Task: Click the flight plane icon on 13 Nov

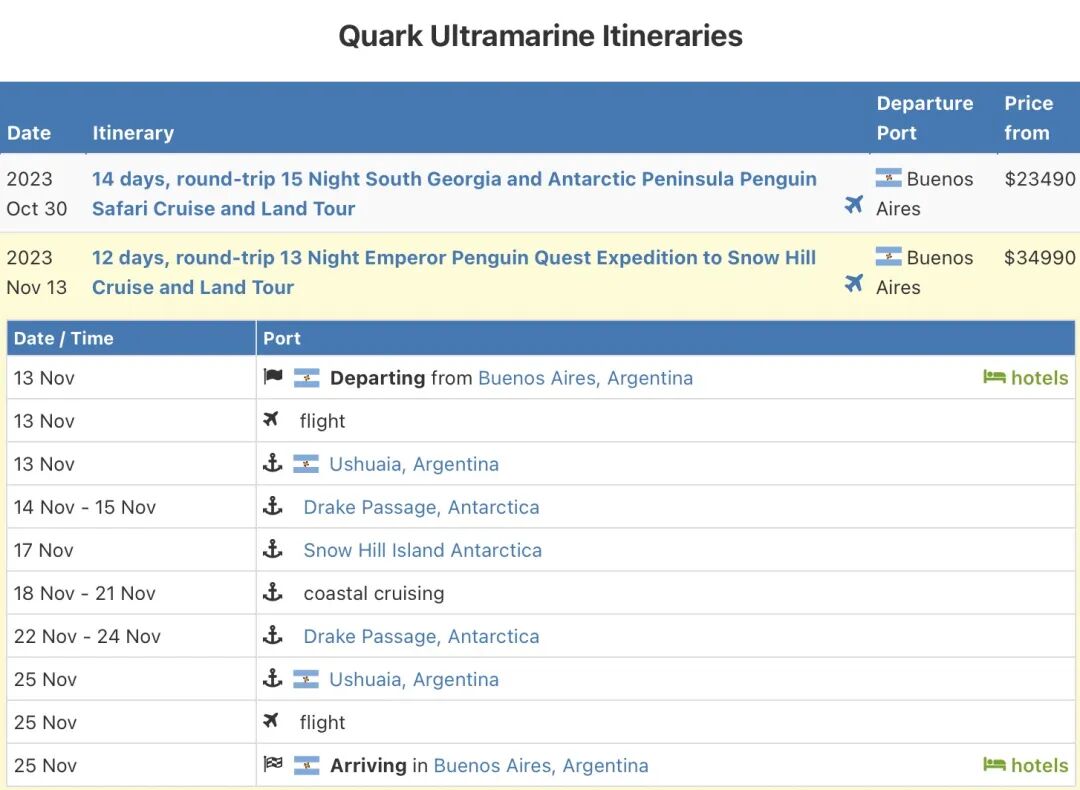Action: (x=271, y=419)
